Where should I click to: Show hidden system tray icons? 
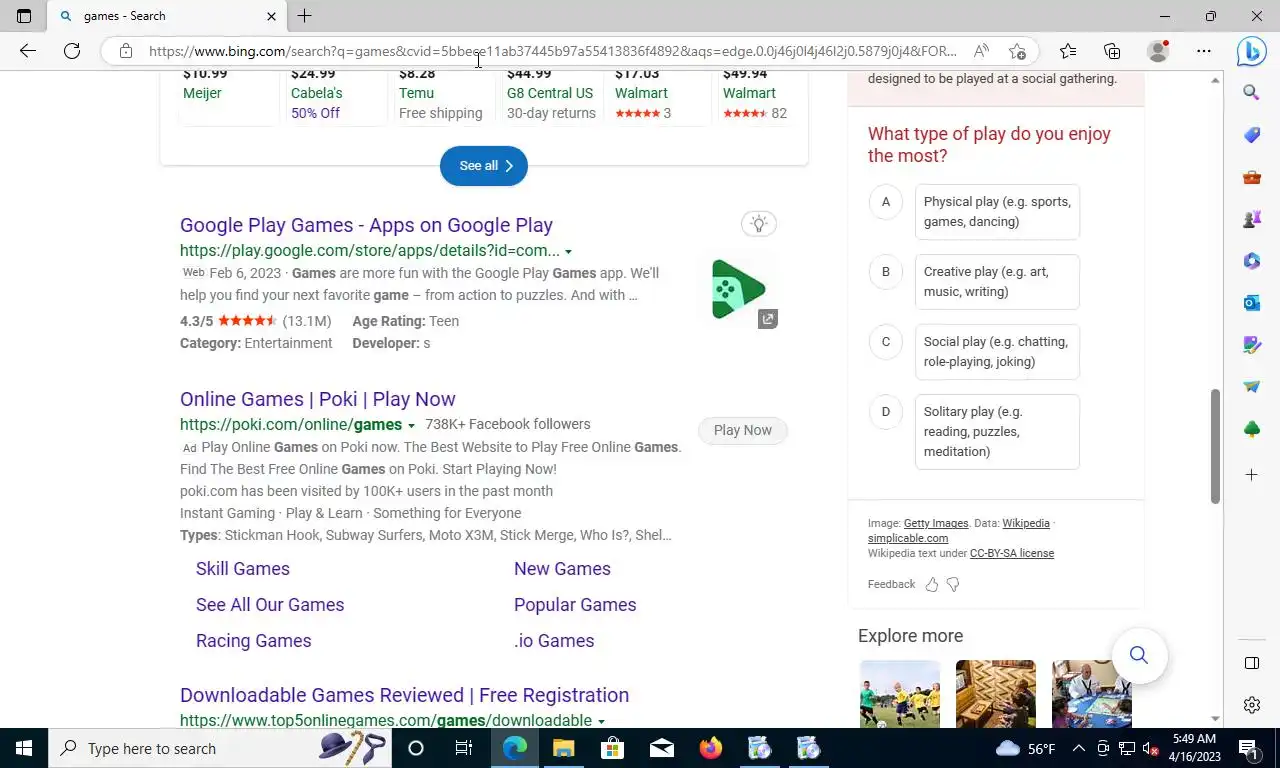pos(1078,748)
